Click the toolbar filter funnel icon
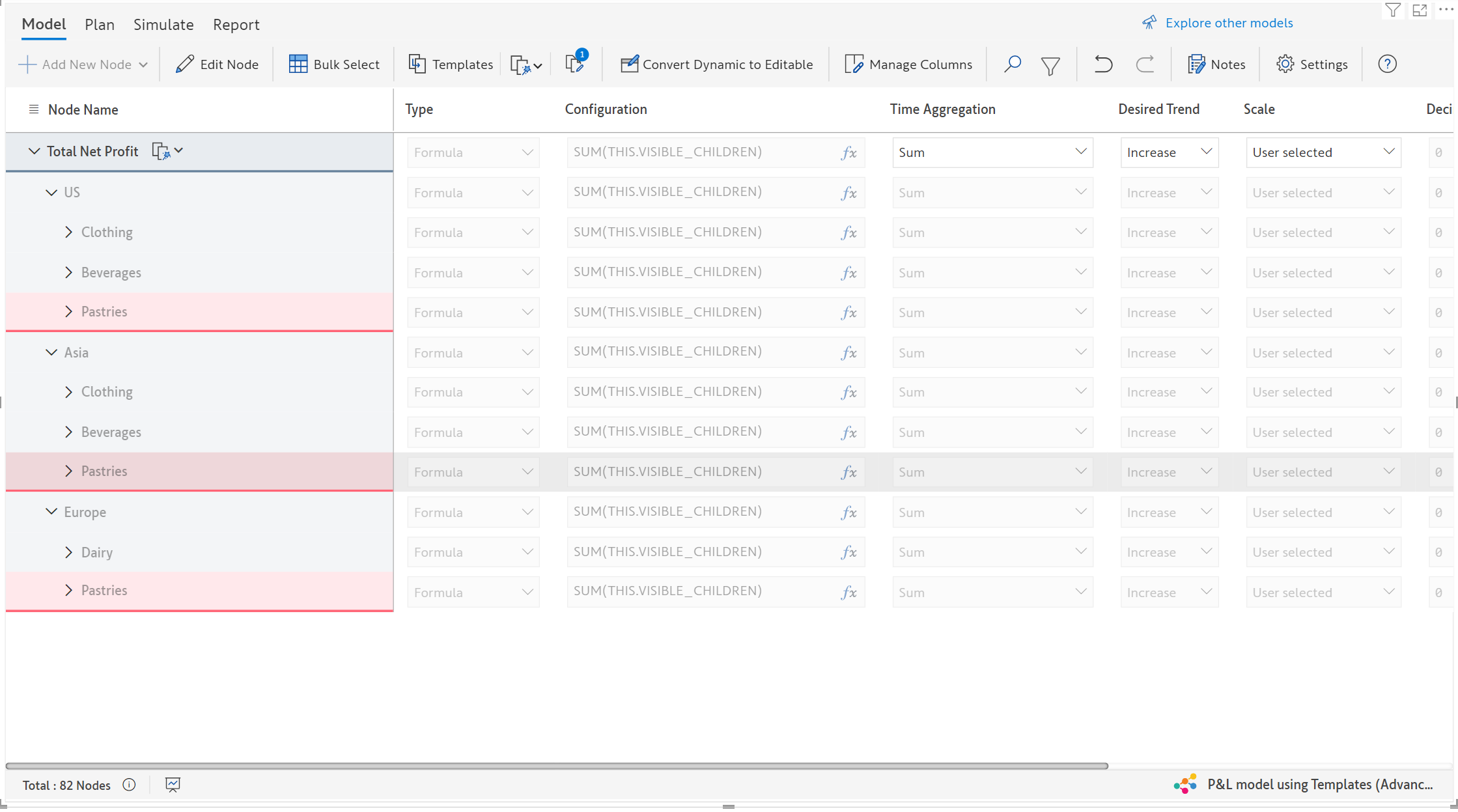 1050,65
